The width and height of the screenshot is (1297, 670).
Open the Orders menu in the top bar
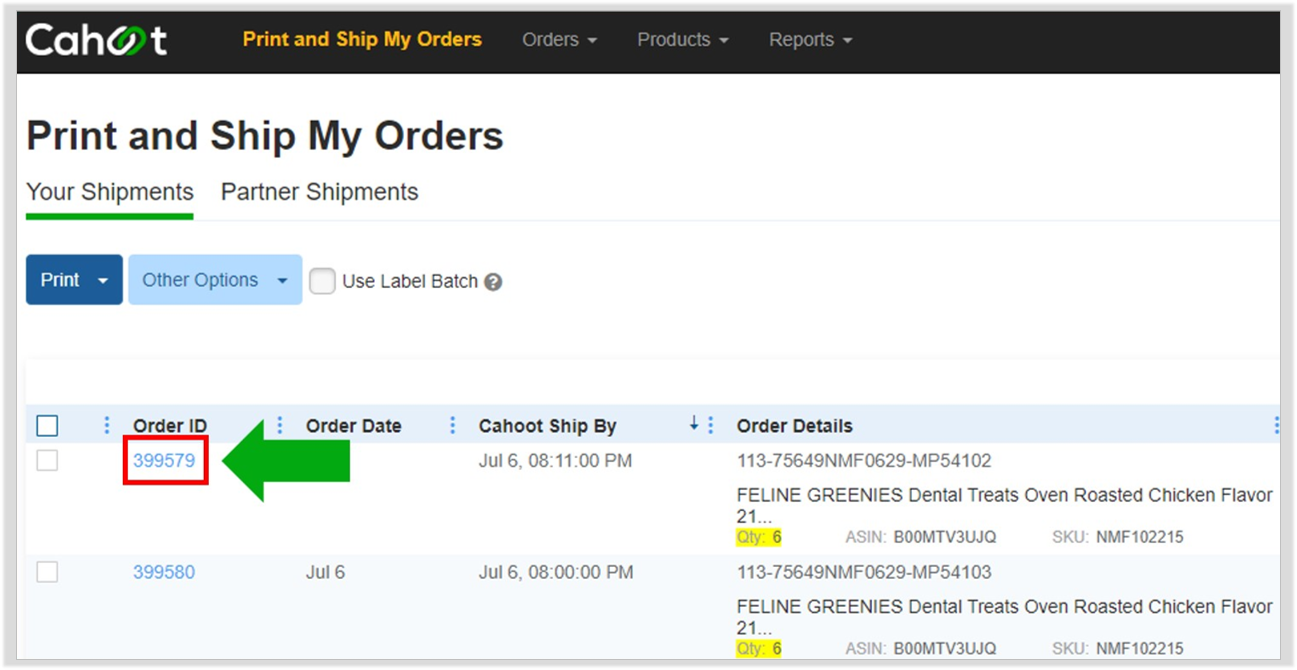click(560, 40)
